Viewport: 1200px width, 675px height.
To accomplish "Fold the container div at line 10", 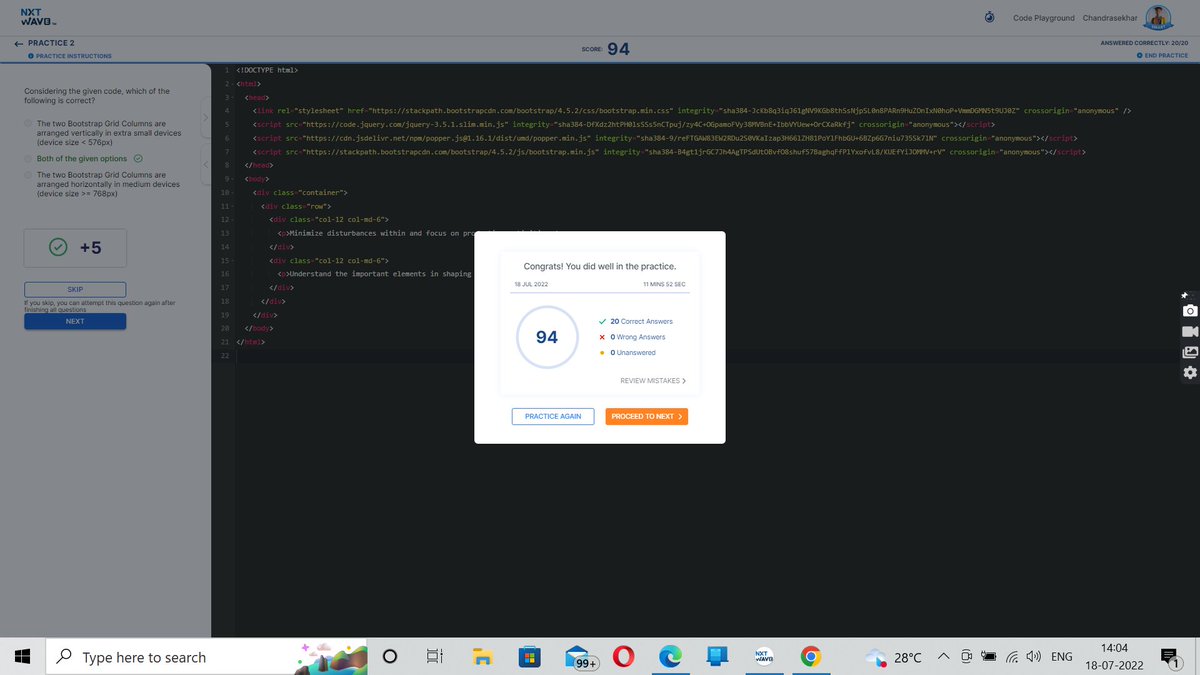I will (232, 191).
